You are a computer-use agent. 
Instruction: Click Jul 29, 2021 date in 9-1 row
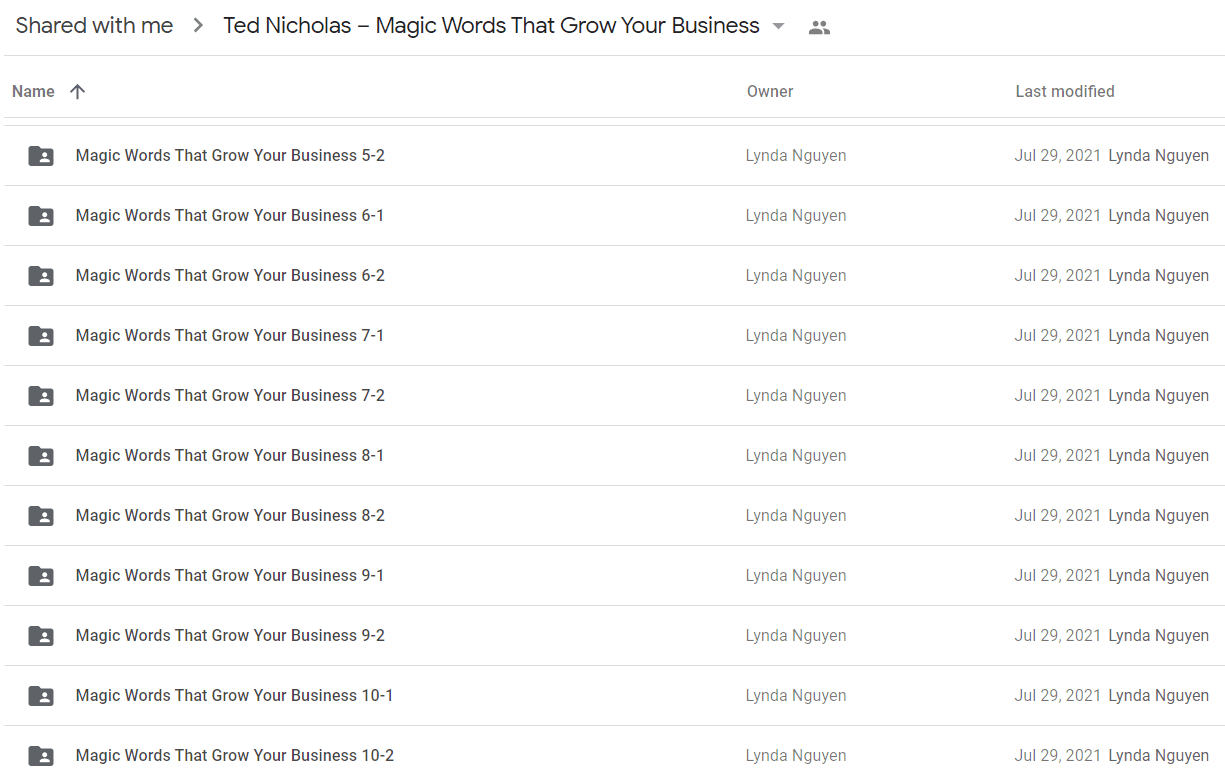[1058, 576]
